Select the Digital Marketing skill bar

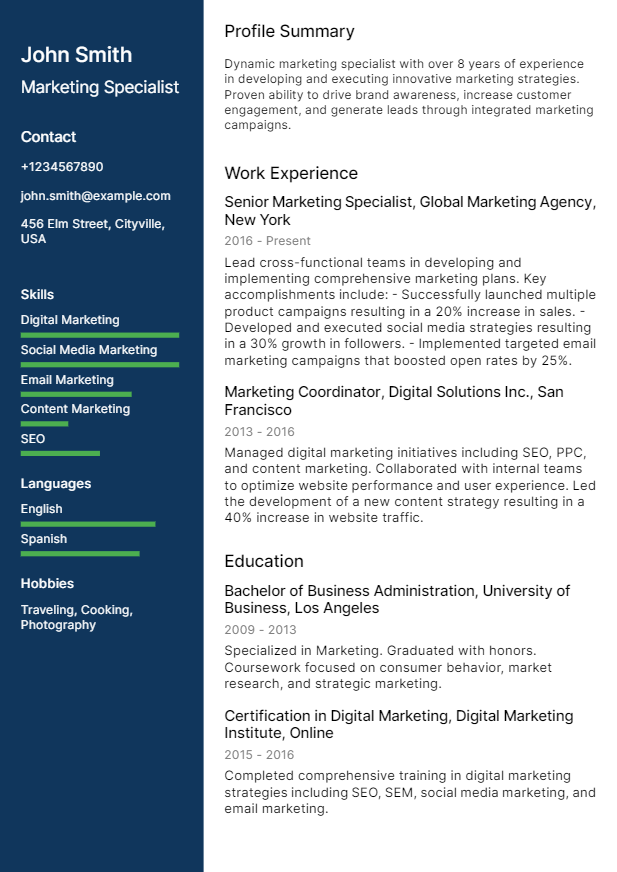coord(100,335)
